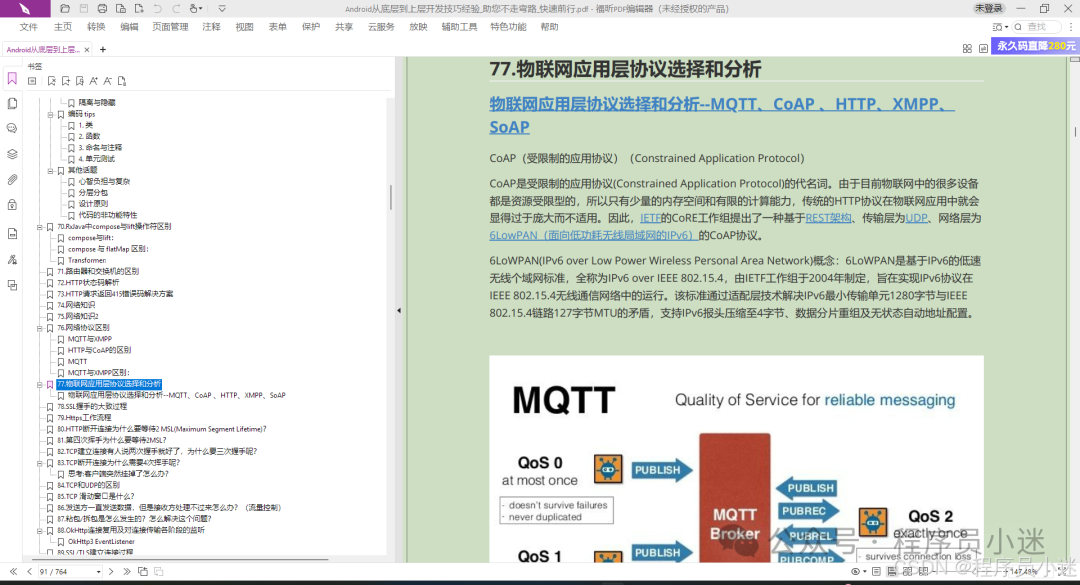1080x585 pixels.
Task: Collapse the 其他话题 bookmark node
Action: pyautogui.click(x=50, y=170)
